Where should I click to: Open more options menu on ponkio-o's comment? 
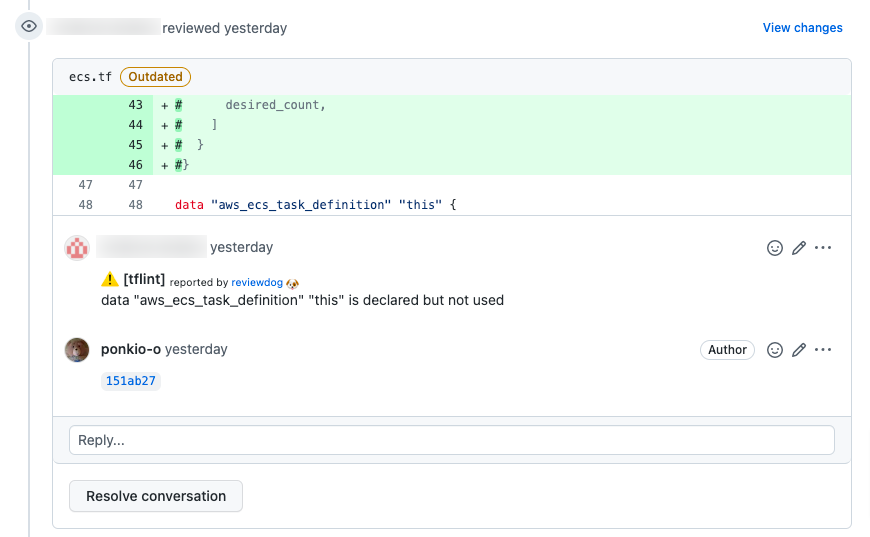(x=823, y=350)
